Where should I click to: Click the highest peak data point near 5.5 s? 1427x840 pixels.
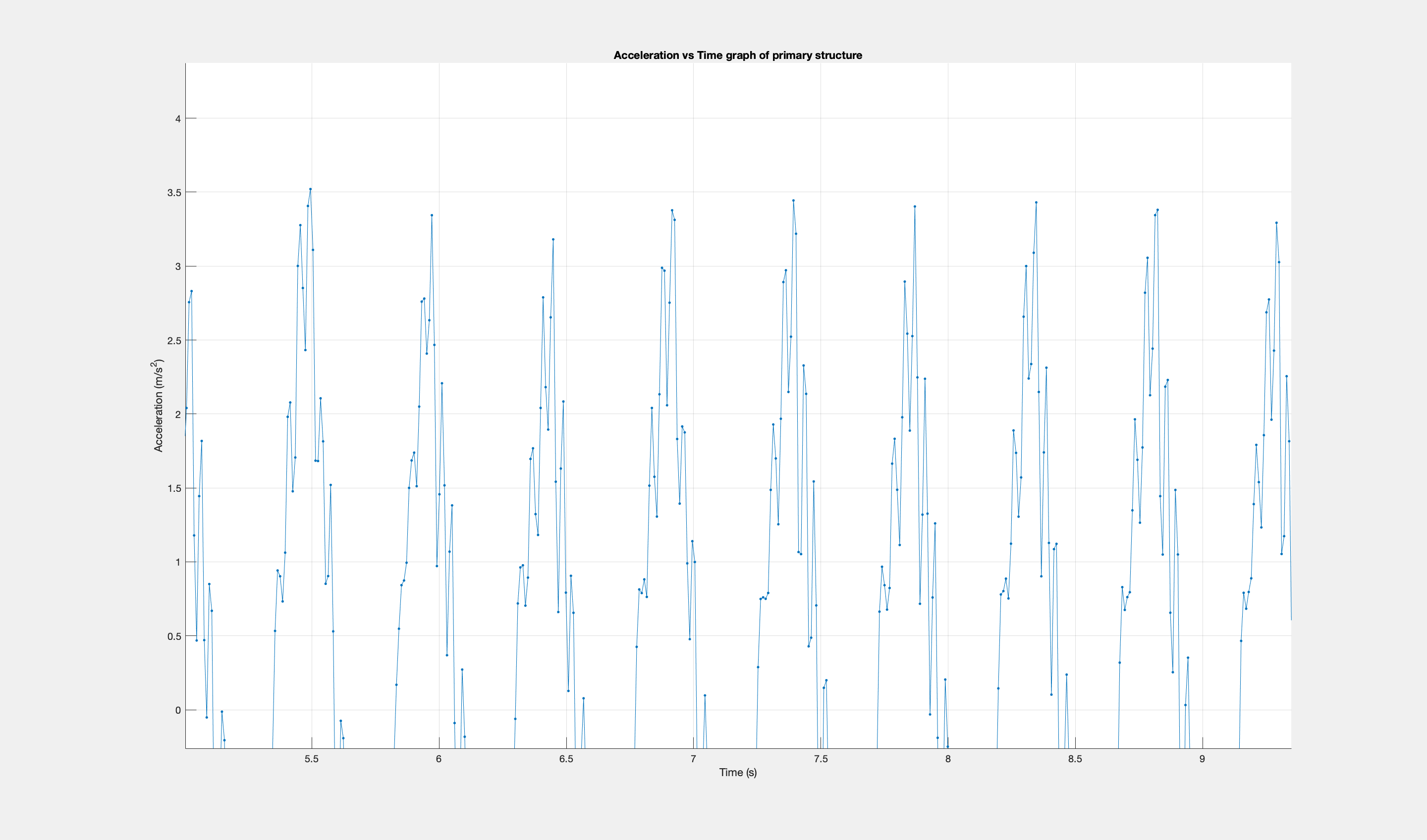(310, 189)
